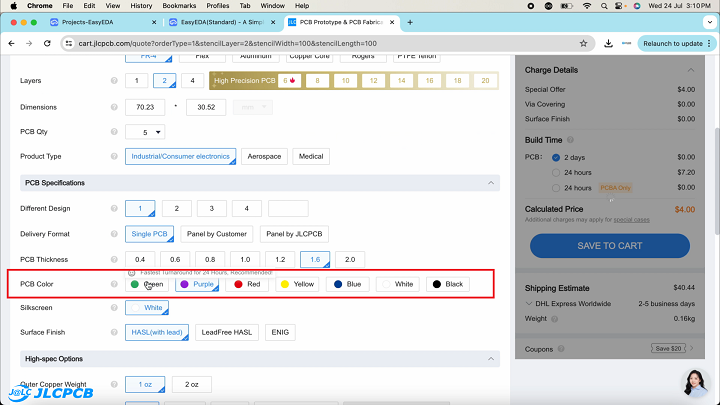Open the Profiles menu in menu bar
The image size is (720, 405).
(x=218, y=6)
